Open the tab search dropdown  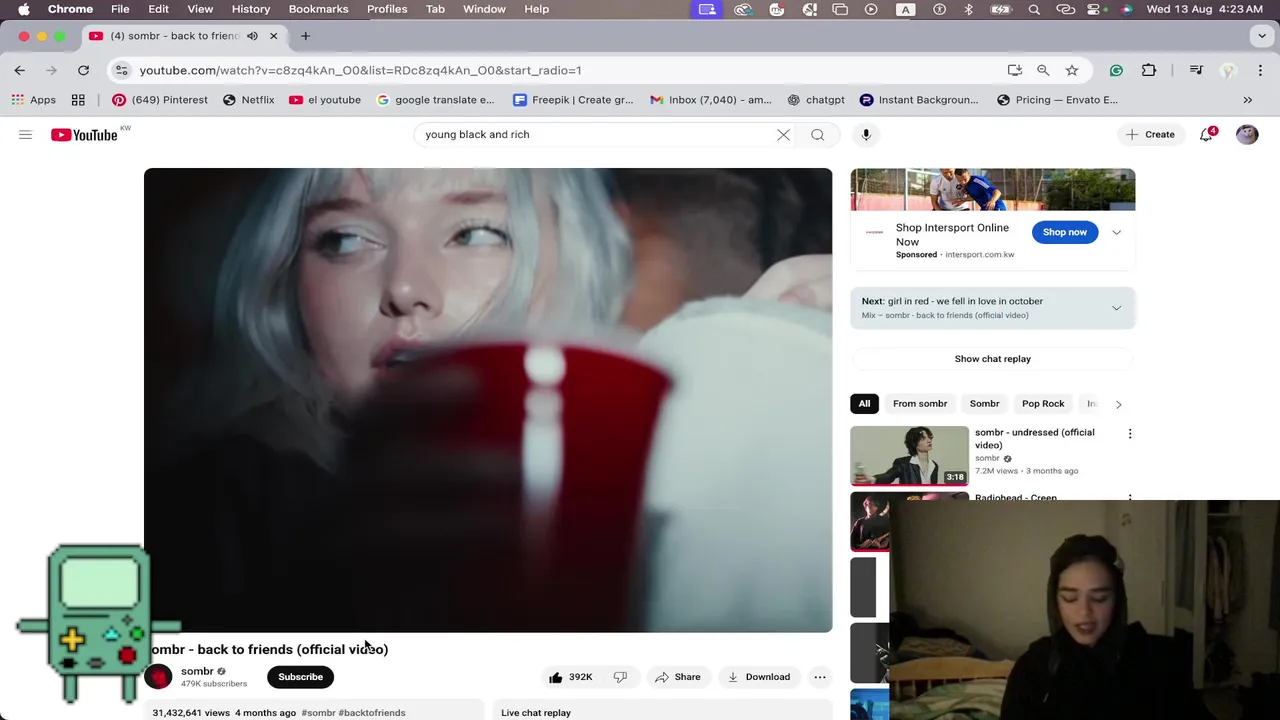(x=1262, y=36)
